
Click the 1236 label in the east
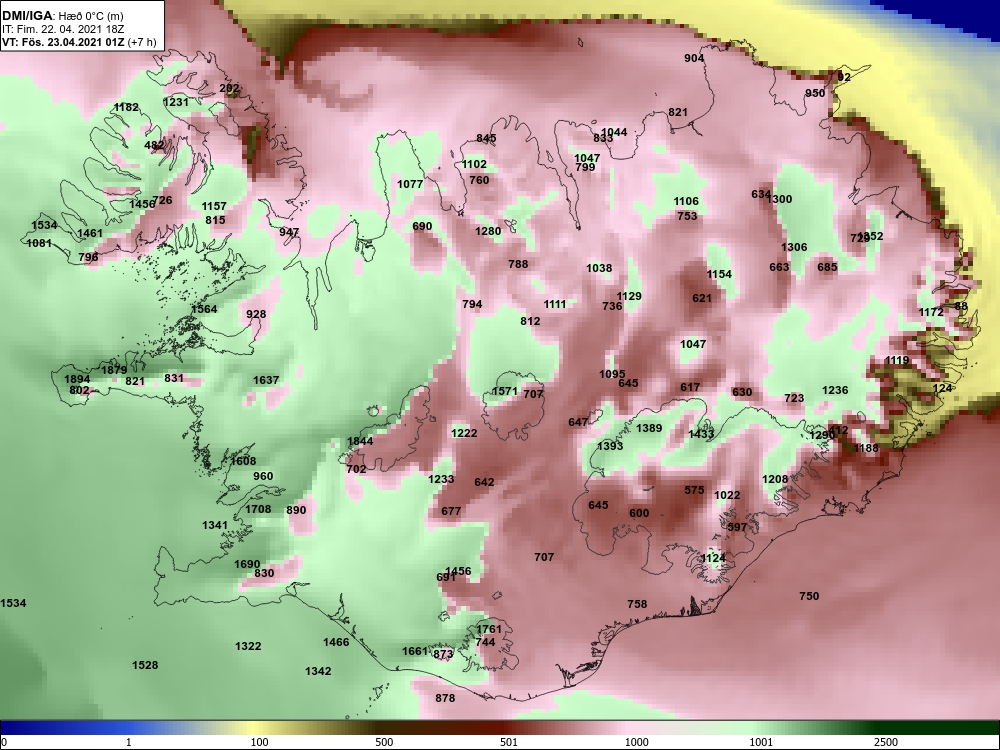[835, 390]
